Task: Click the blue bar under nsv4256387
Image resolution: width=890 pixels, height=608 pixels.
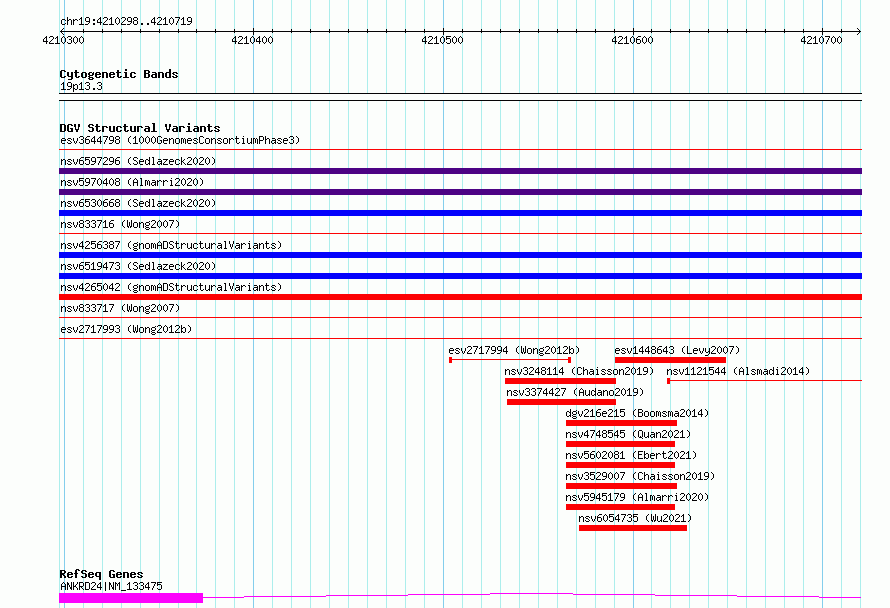Action: coord(460,255)
